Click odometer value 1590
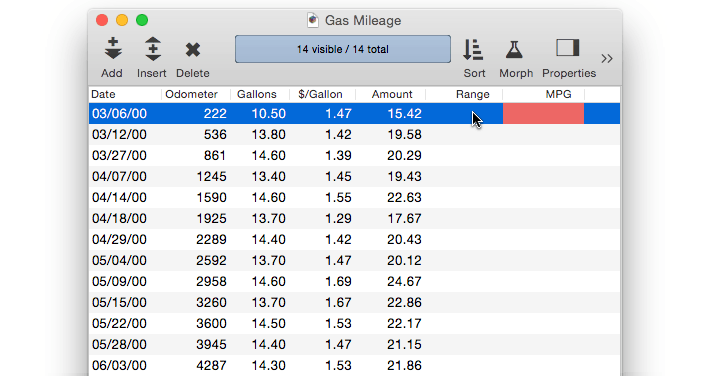This screenshot has height=376, width=714. click(x=211, y=197)
